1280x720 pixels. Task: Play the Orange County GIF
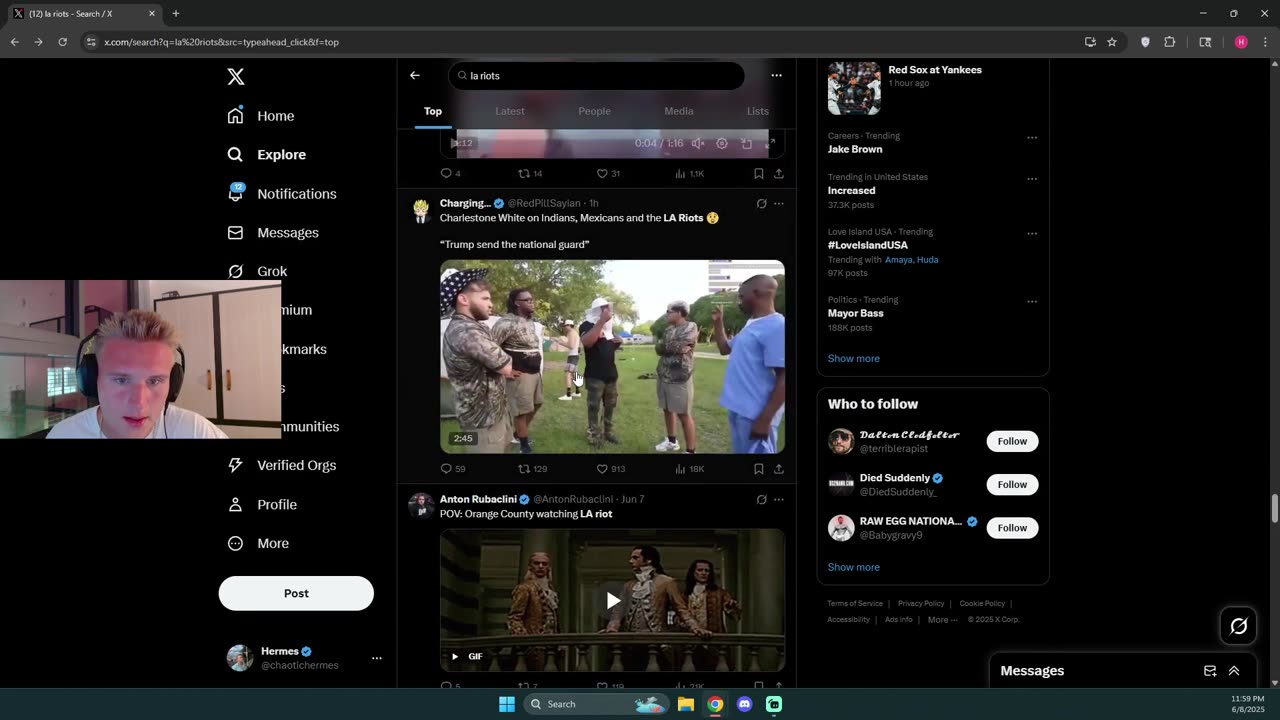click(x=612, y=600)
